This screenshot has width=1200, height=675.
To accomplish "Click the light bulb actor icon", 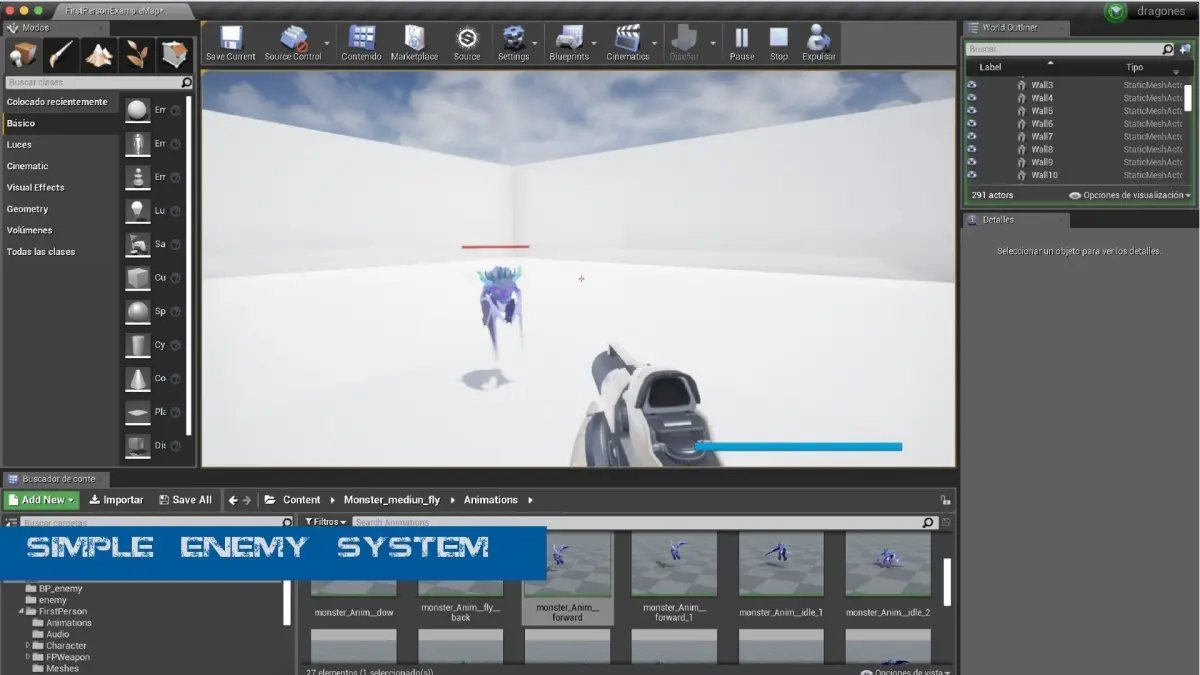I will [137, 211].
